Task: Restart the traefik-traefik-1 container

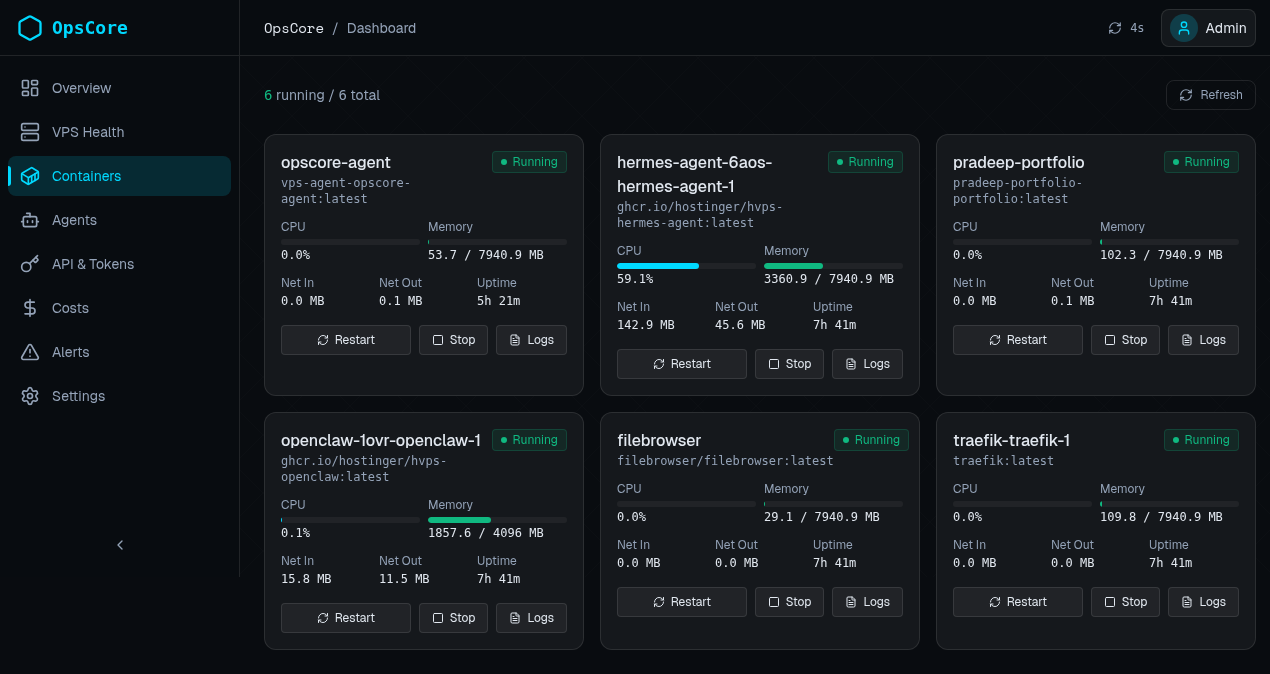Action: (x=1018, y=602)
